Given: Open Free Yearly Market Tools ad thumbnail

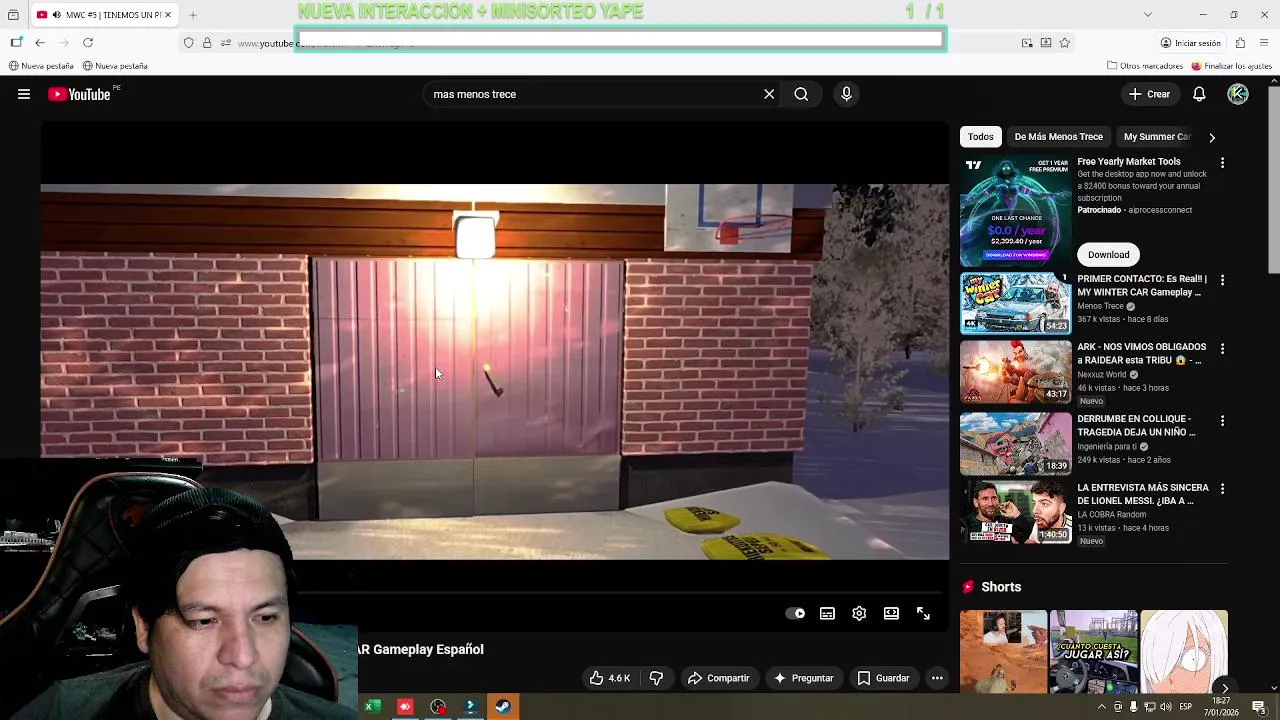Looking at the screenshot, I should coord(1015,210).
